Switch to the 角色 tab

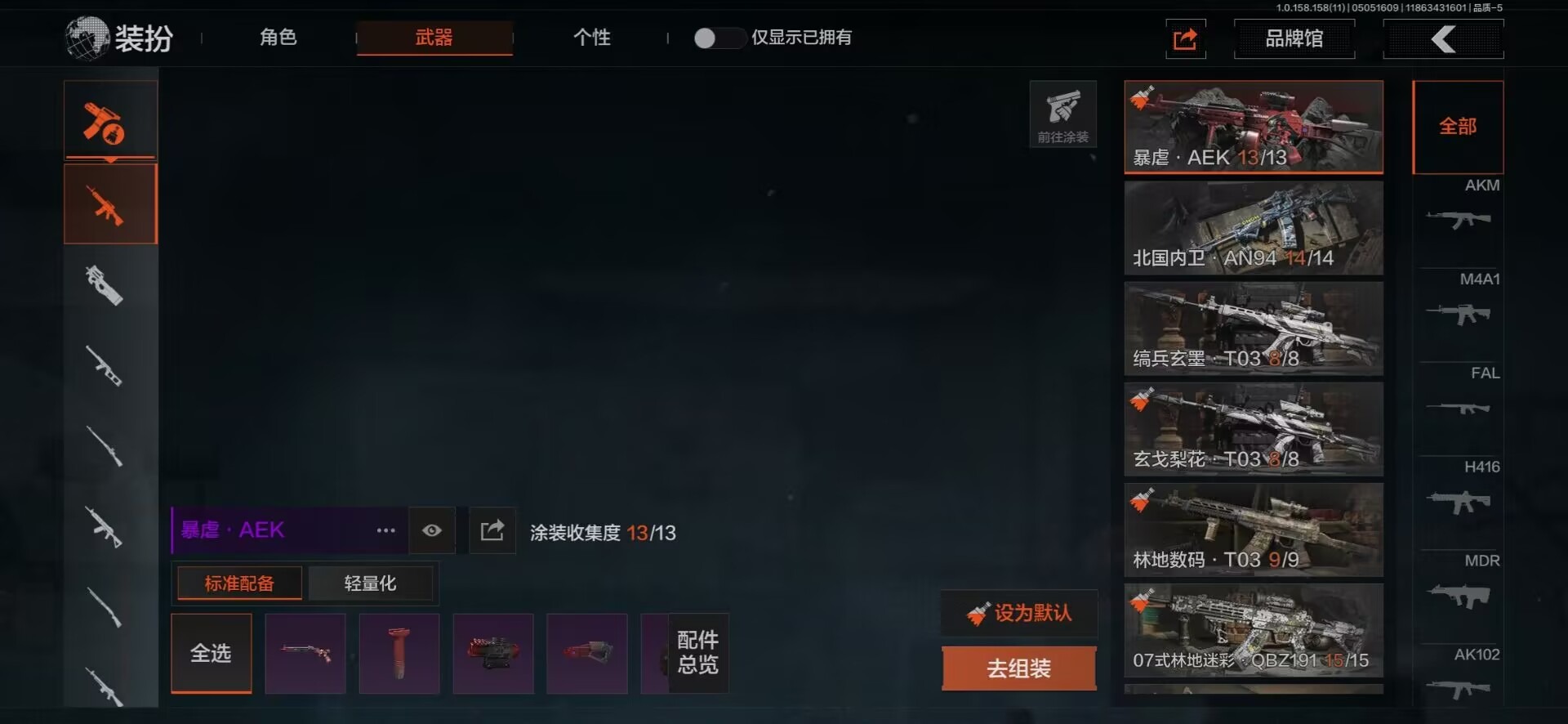tap(278, 38)
